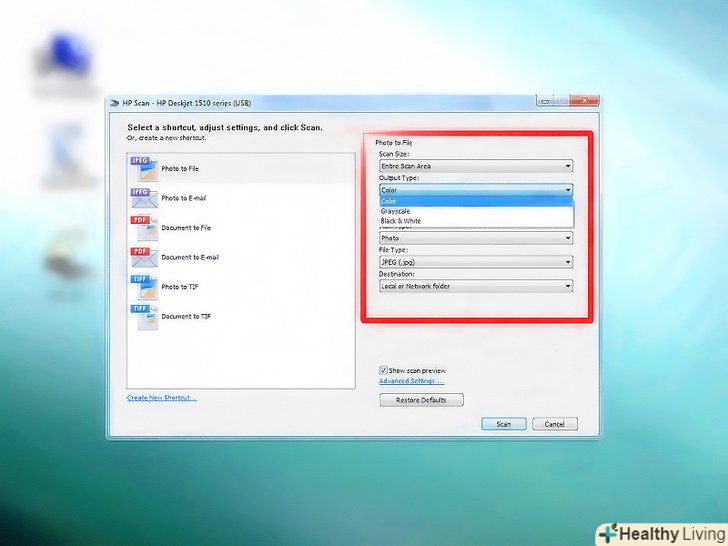The height and width of the screenshot is (546, 728).
Task: Pick the Document to E-mail PDF icon
Action: (144, 257)
